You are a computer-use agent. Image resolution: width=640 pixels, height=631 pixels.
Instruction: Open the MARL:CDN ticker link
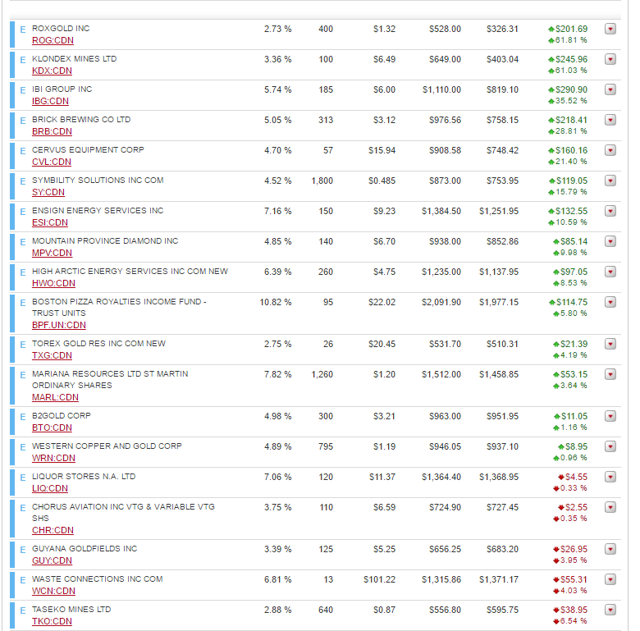pos(55,397)
